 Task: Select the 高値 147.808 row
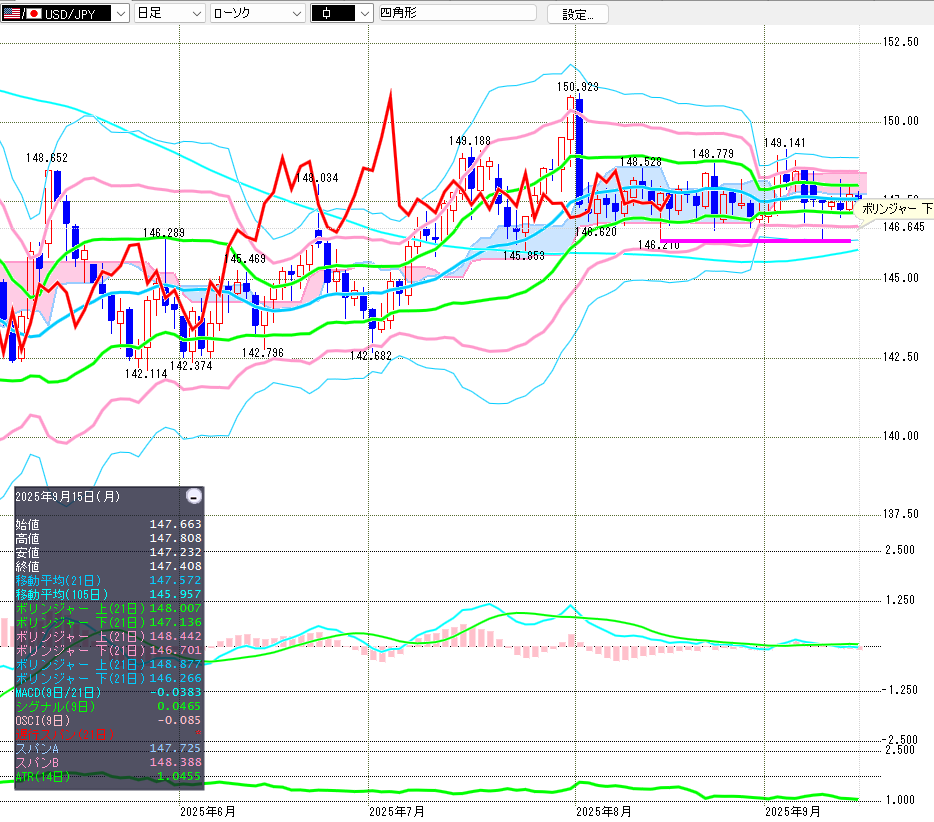pos(108,538)
